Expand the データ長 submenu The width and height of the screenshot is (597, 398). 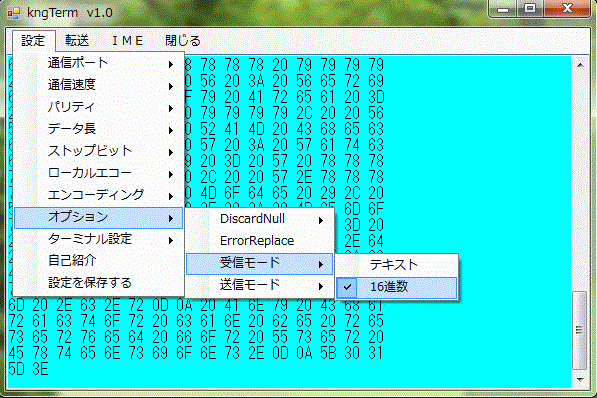coord(98,129)
